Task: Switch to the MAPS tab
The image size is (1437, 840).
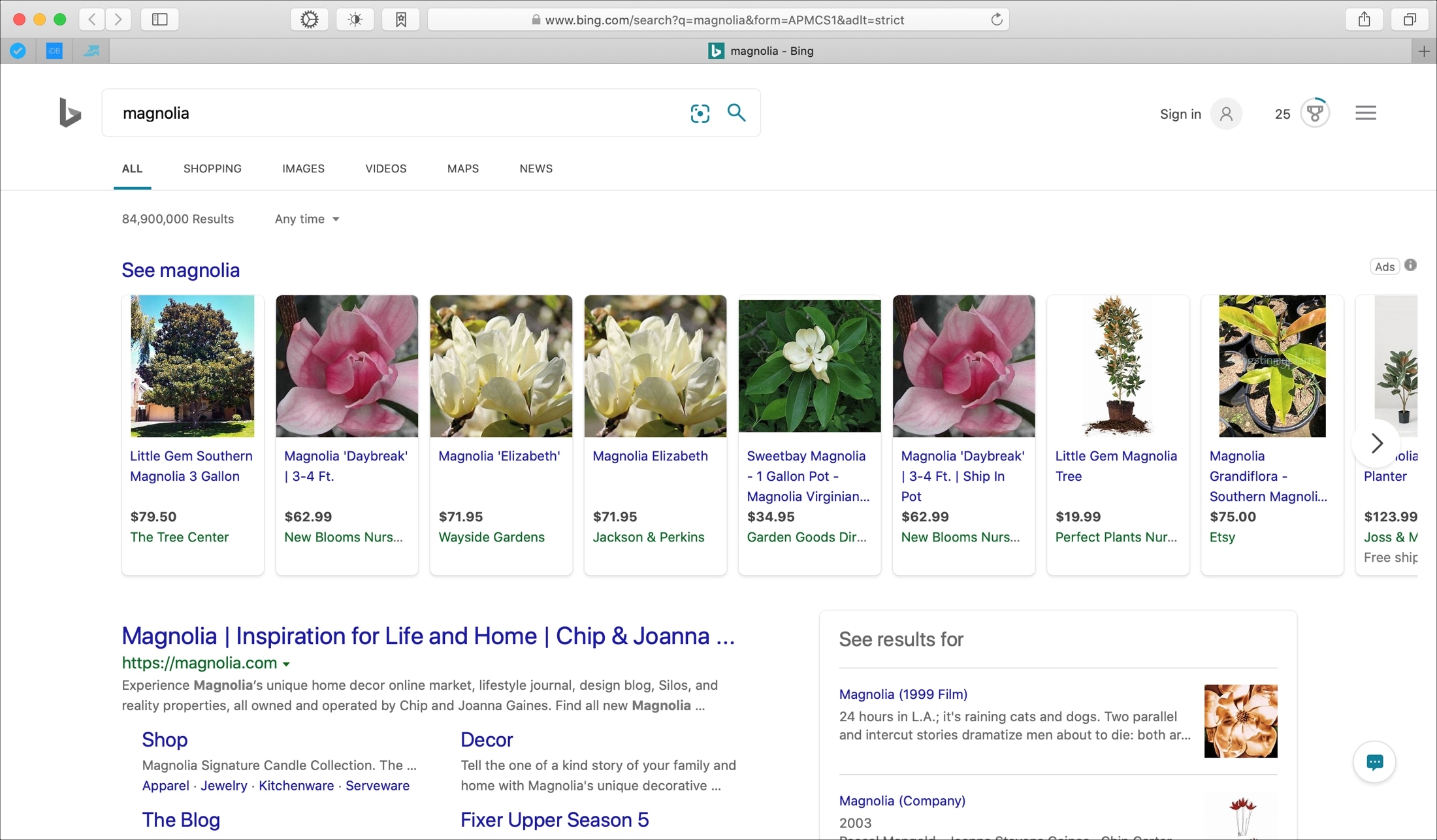Action: tap(463, 169)
